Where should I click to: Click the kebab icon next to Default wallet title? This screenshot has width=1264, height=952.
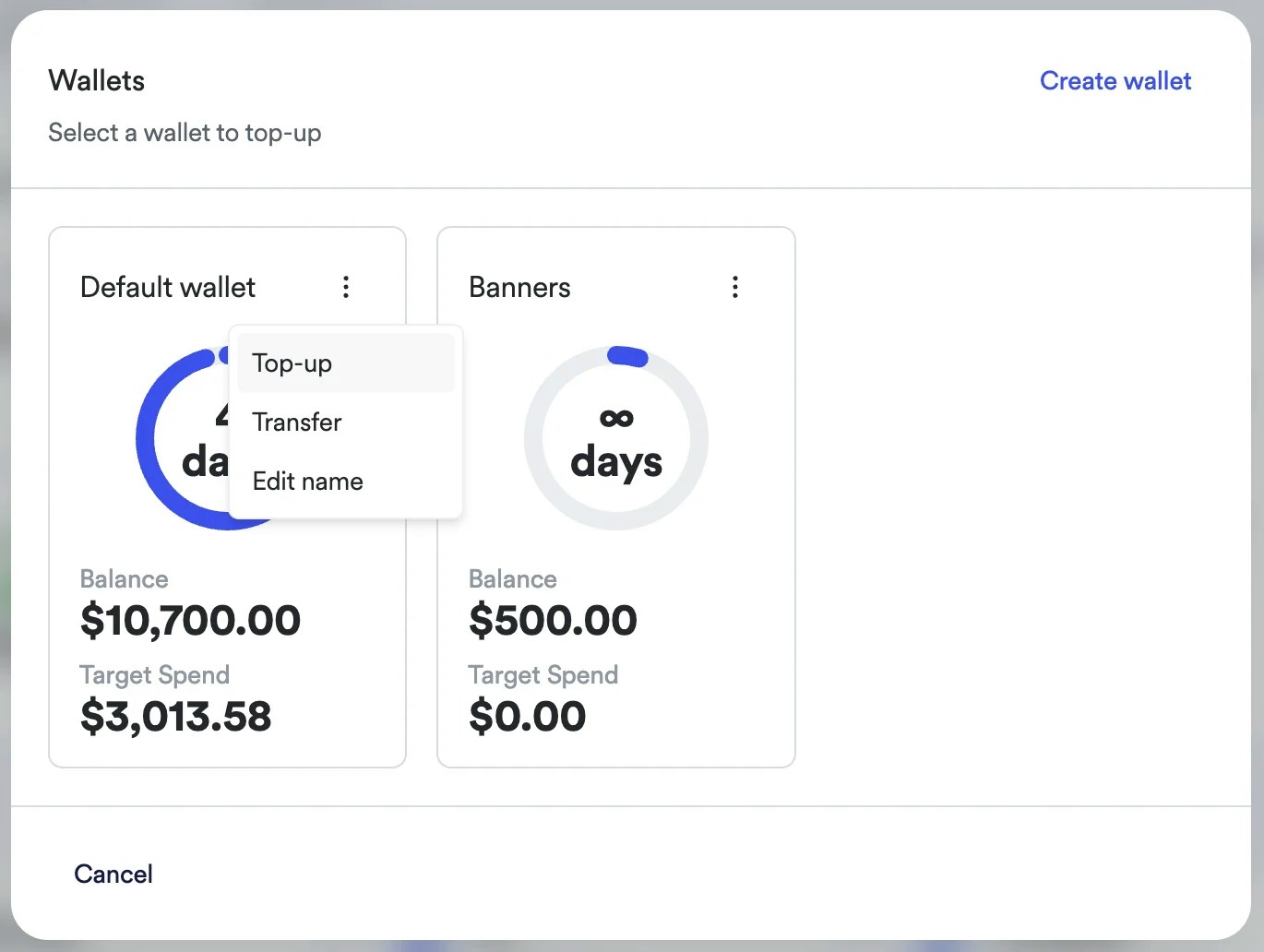tap(346, 287)
